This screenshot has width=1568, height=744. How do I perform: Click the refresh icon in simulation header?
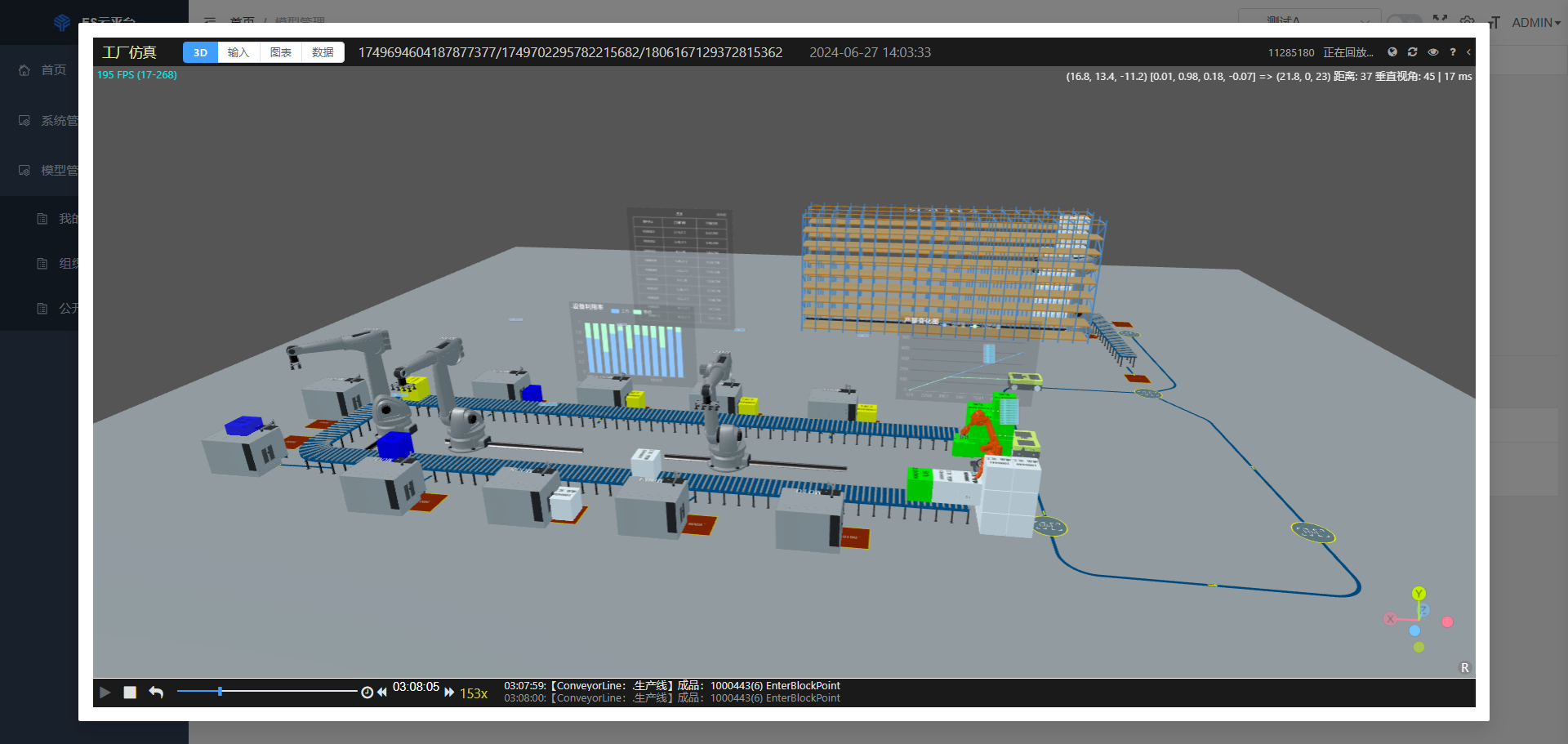[1412, 52]
